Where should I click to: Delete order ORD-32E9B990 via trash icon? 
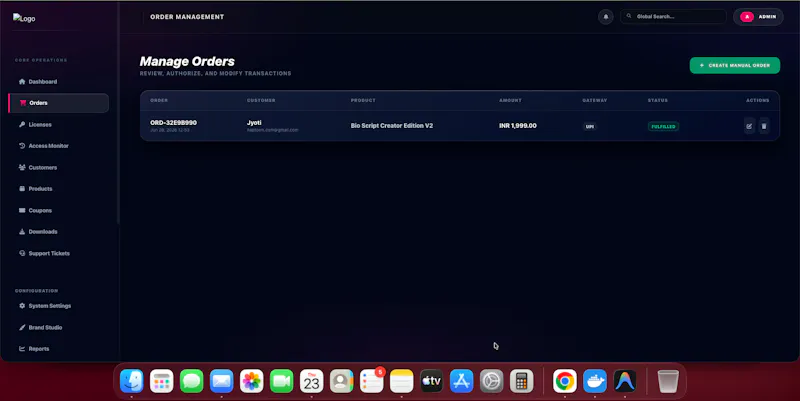[x=764, y=126]
